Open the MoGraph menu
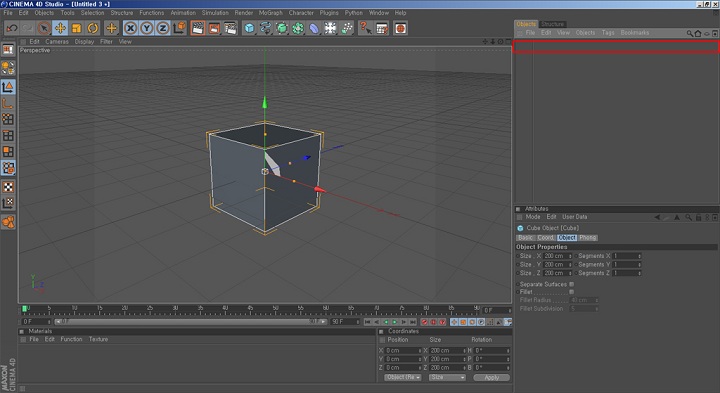 point(270,13)
